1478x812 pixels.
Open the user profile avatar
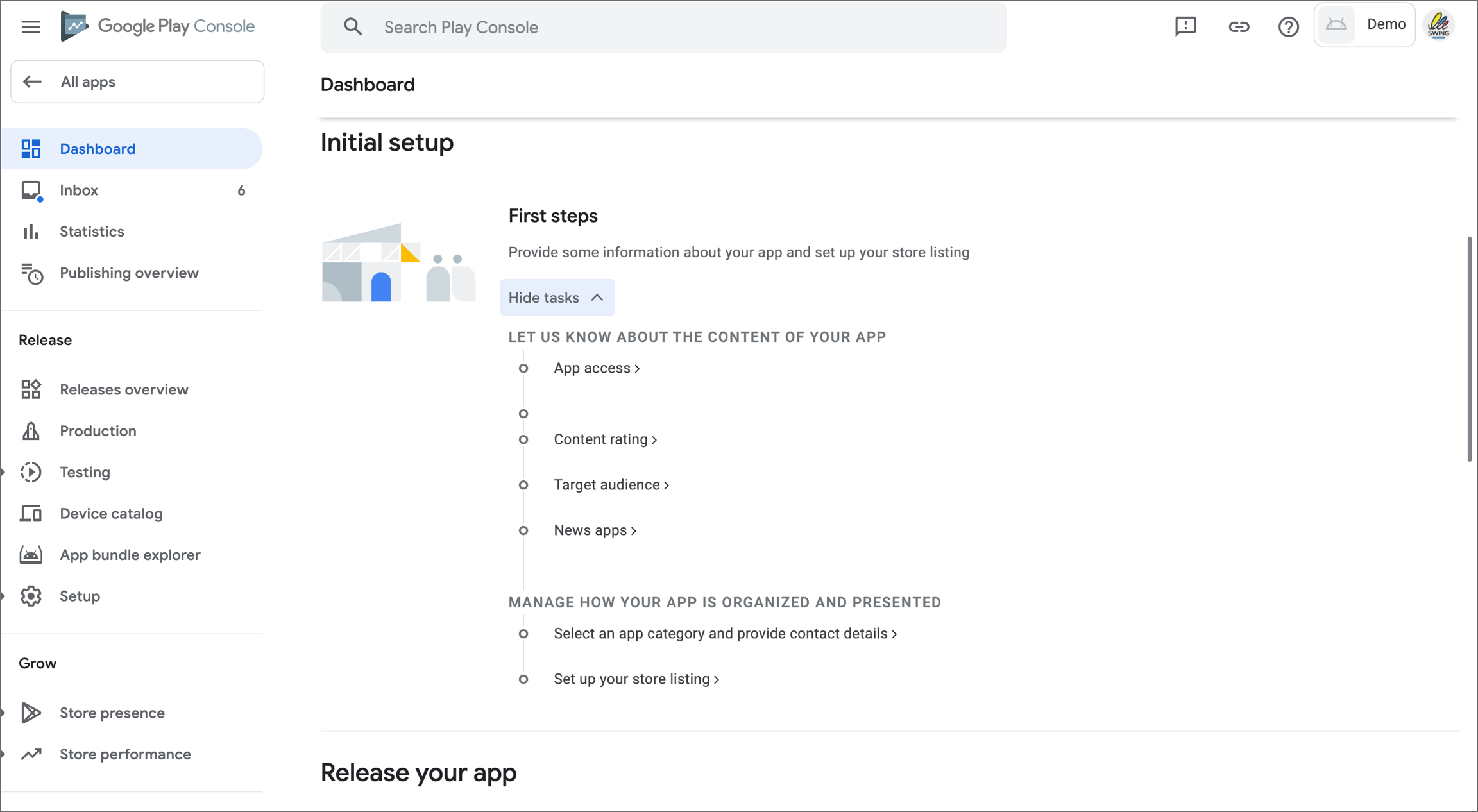click(x=1438, y=26)
